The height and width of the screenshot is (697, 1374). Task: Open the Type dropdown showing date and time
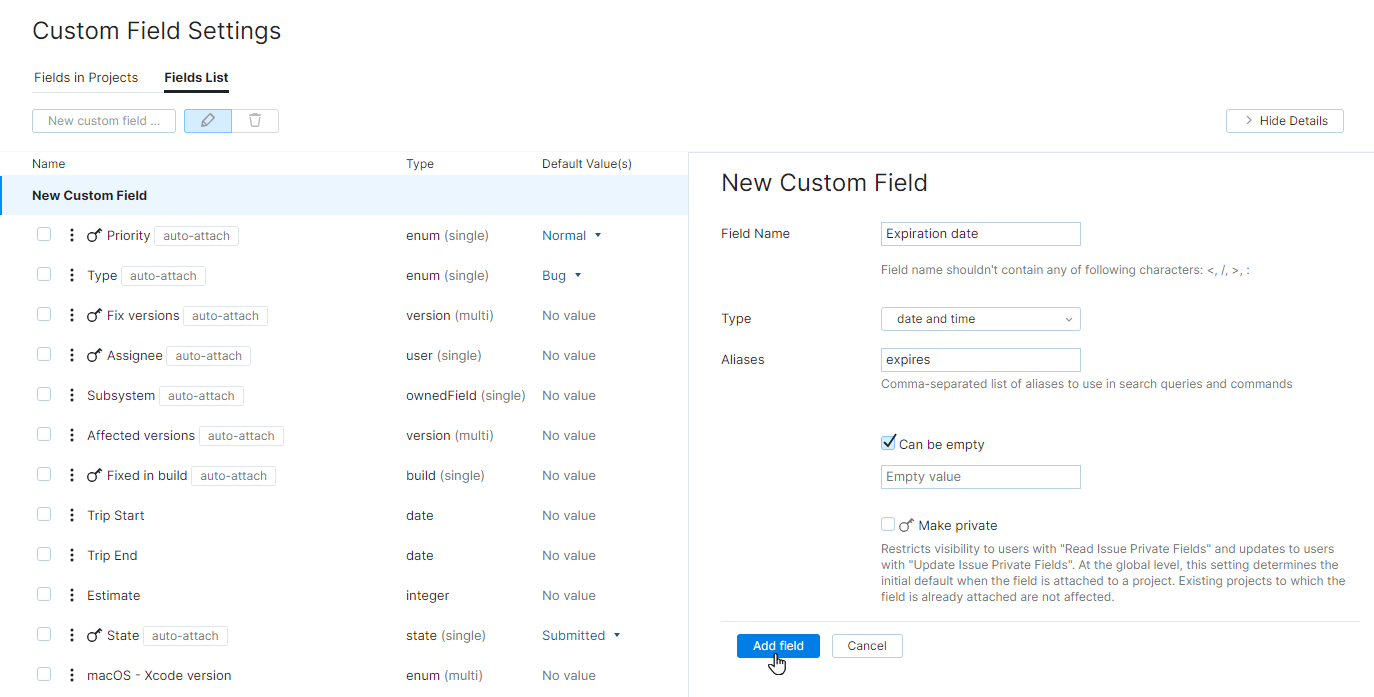coord(980,319)
